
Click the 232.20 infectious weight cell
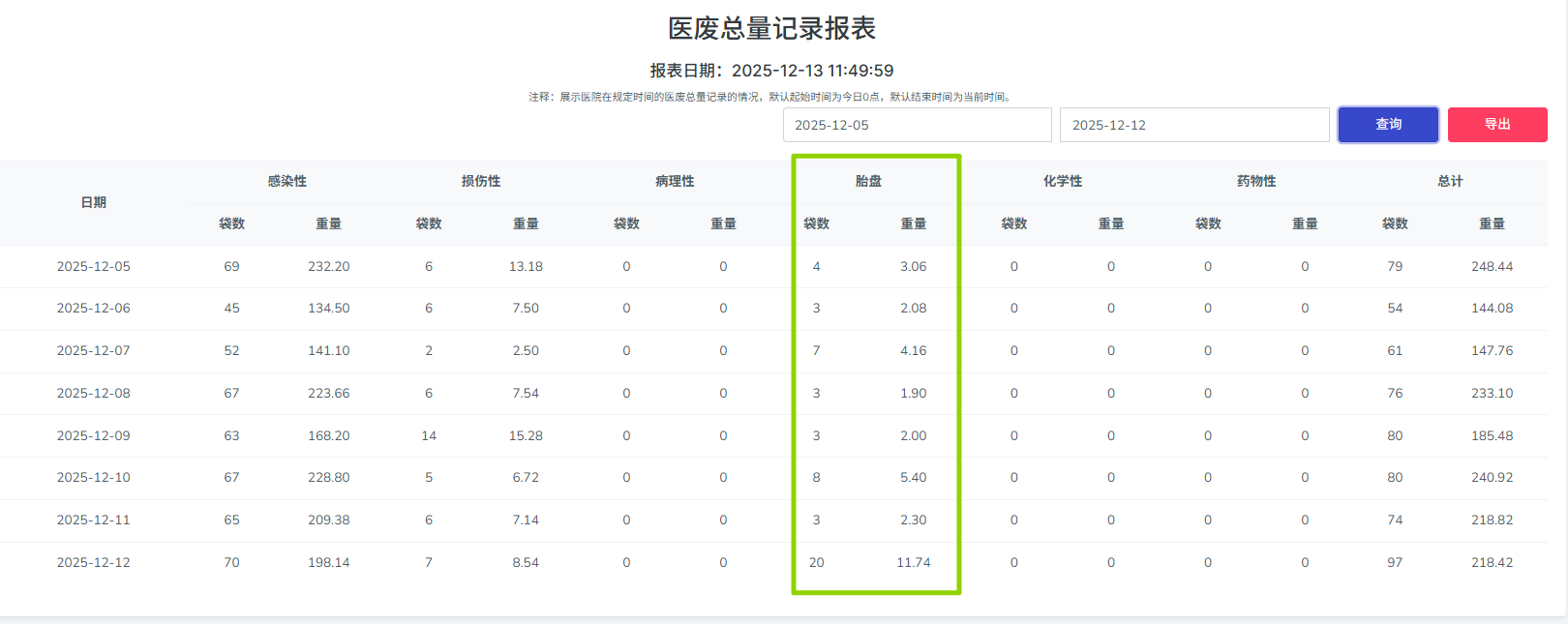pyautogui.click(x=329, y=266)
